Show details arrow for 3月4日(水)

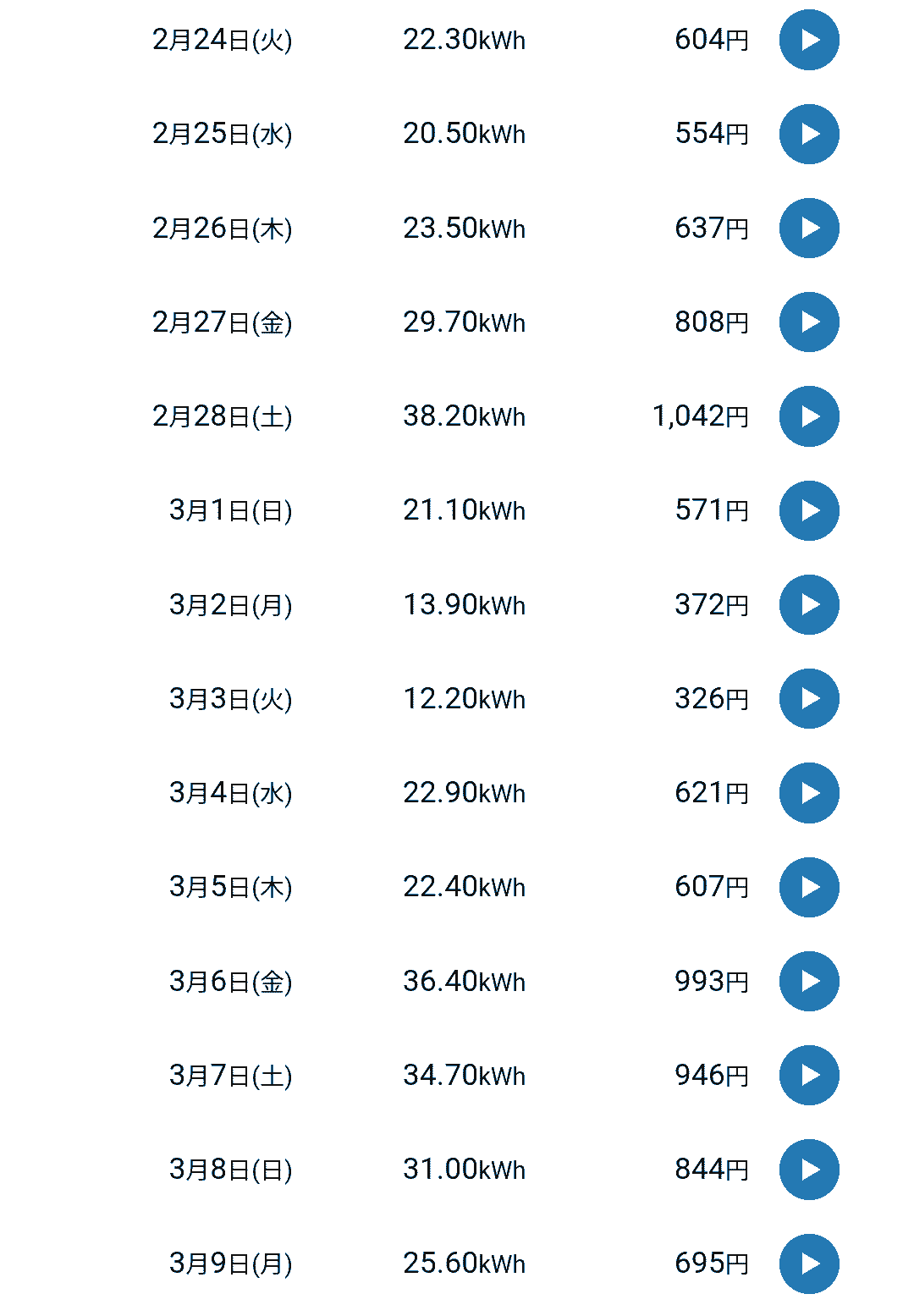(809, 793)
